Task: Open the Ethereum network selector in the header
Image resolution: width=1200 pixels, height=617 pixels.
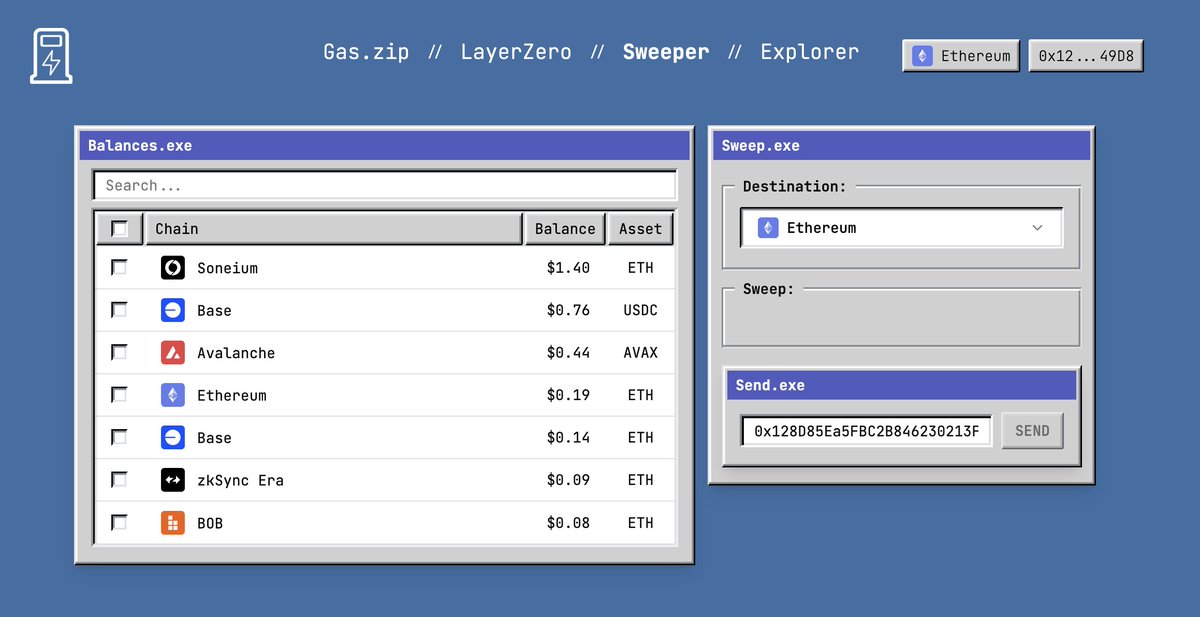Action: tap(961, 56)
